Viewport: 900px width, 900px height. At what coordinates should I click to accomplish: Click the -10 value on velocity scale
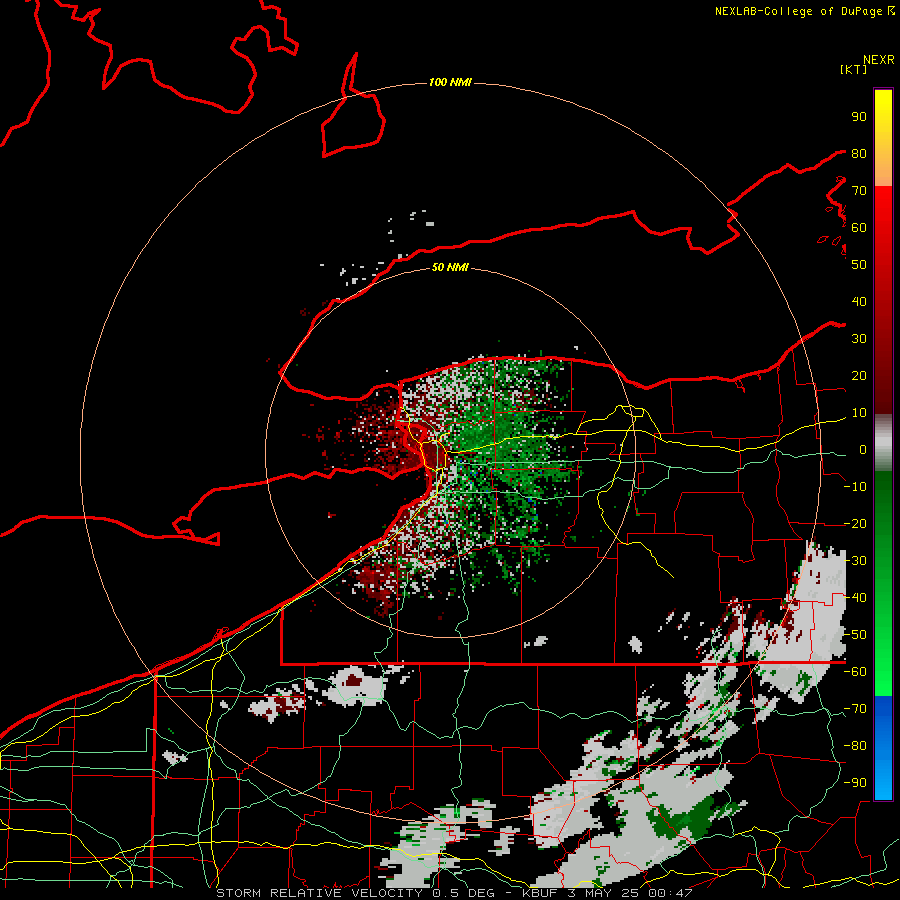tap(855, 487)
